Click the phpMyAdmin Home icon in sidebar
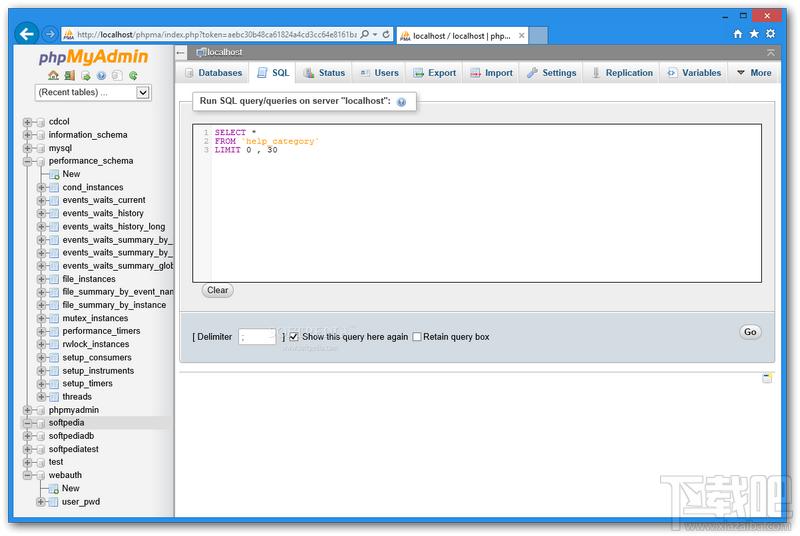The height and width of the screenshot is (536, 800). [53, 75]
